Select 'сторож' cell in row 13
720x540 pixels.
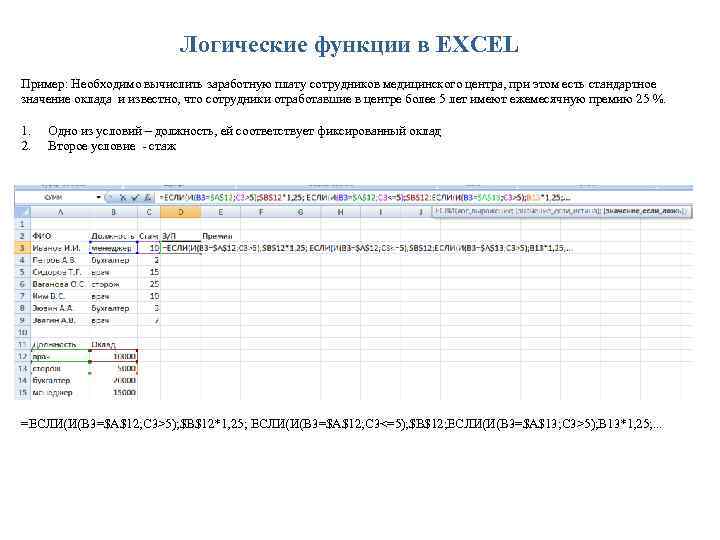[60, 368]
